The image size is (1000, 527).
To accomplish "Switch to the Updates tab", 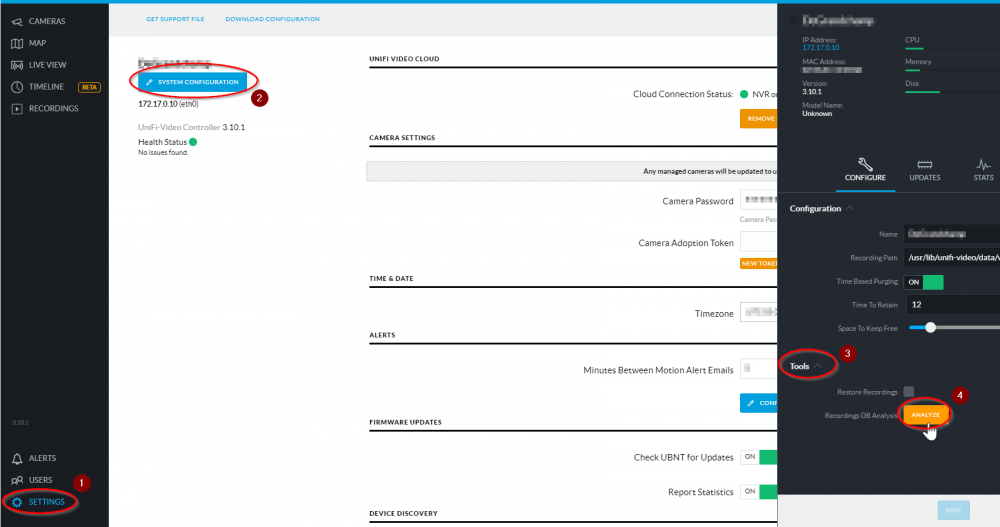I will point(924,171).
